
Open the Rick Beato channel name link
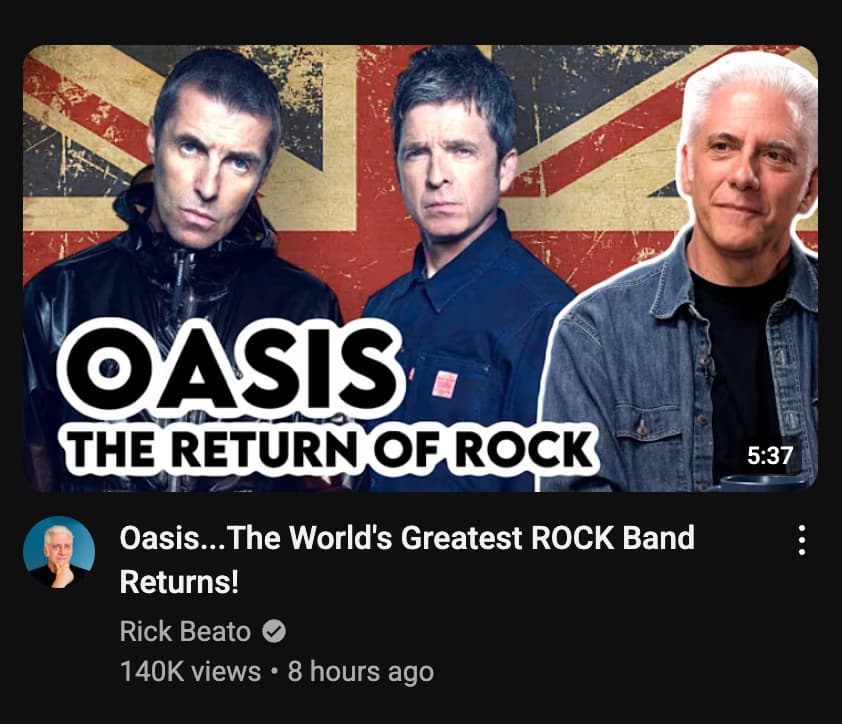tap(185, 631)
